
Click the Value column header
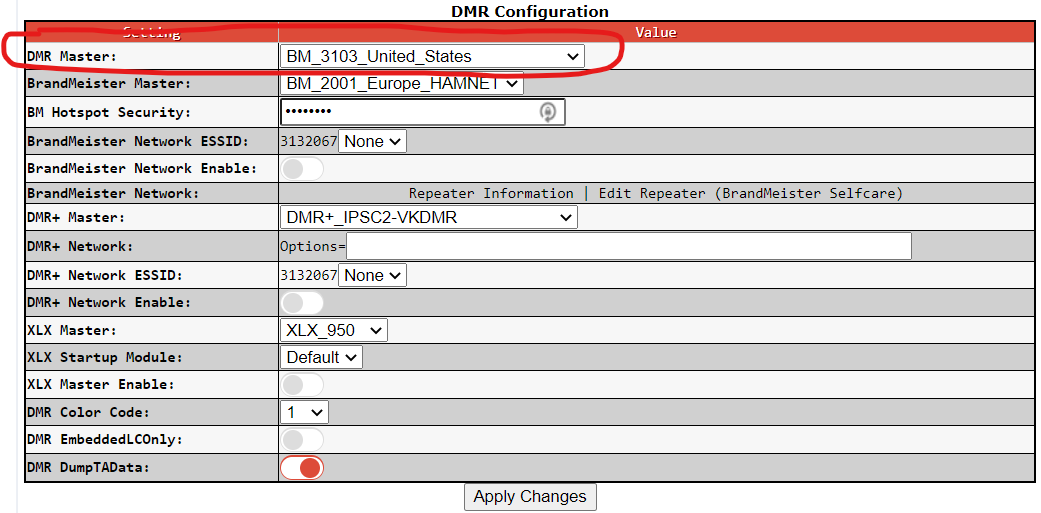[x=656, y=32]
